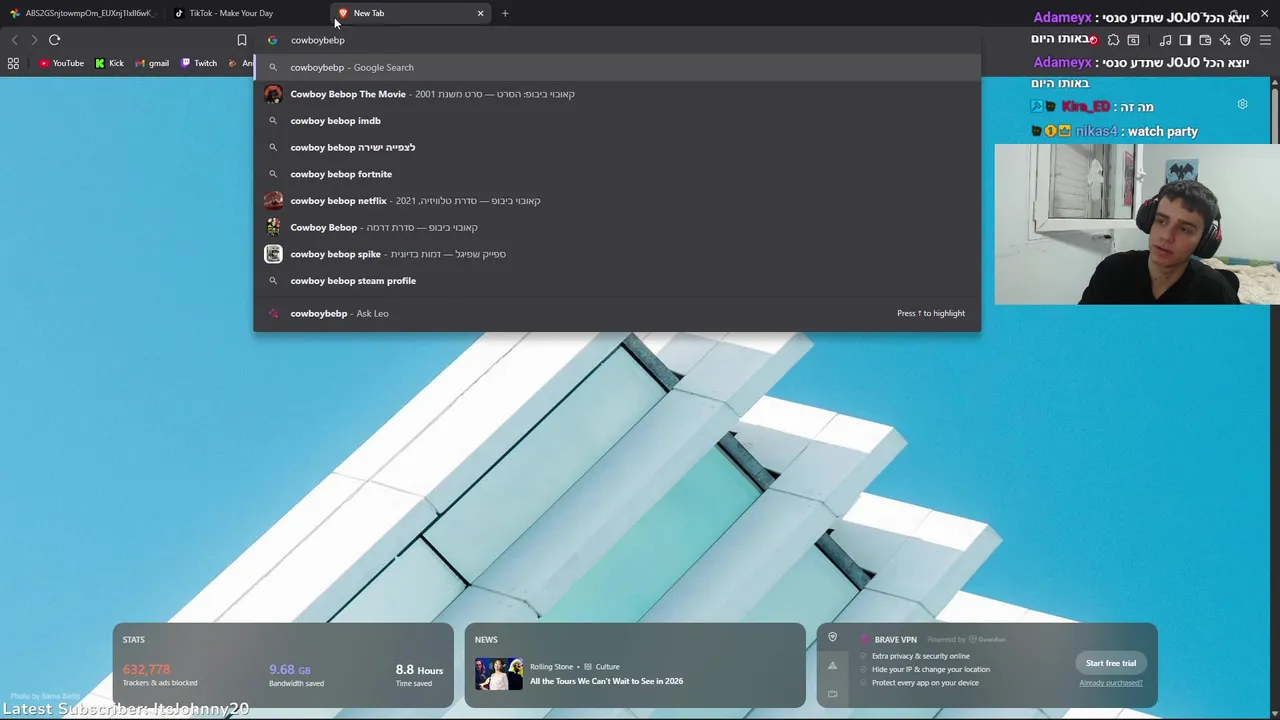Select the shield icon in VPN widget

coord(832,637)
